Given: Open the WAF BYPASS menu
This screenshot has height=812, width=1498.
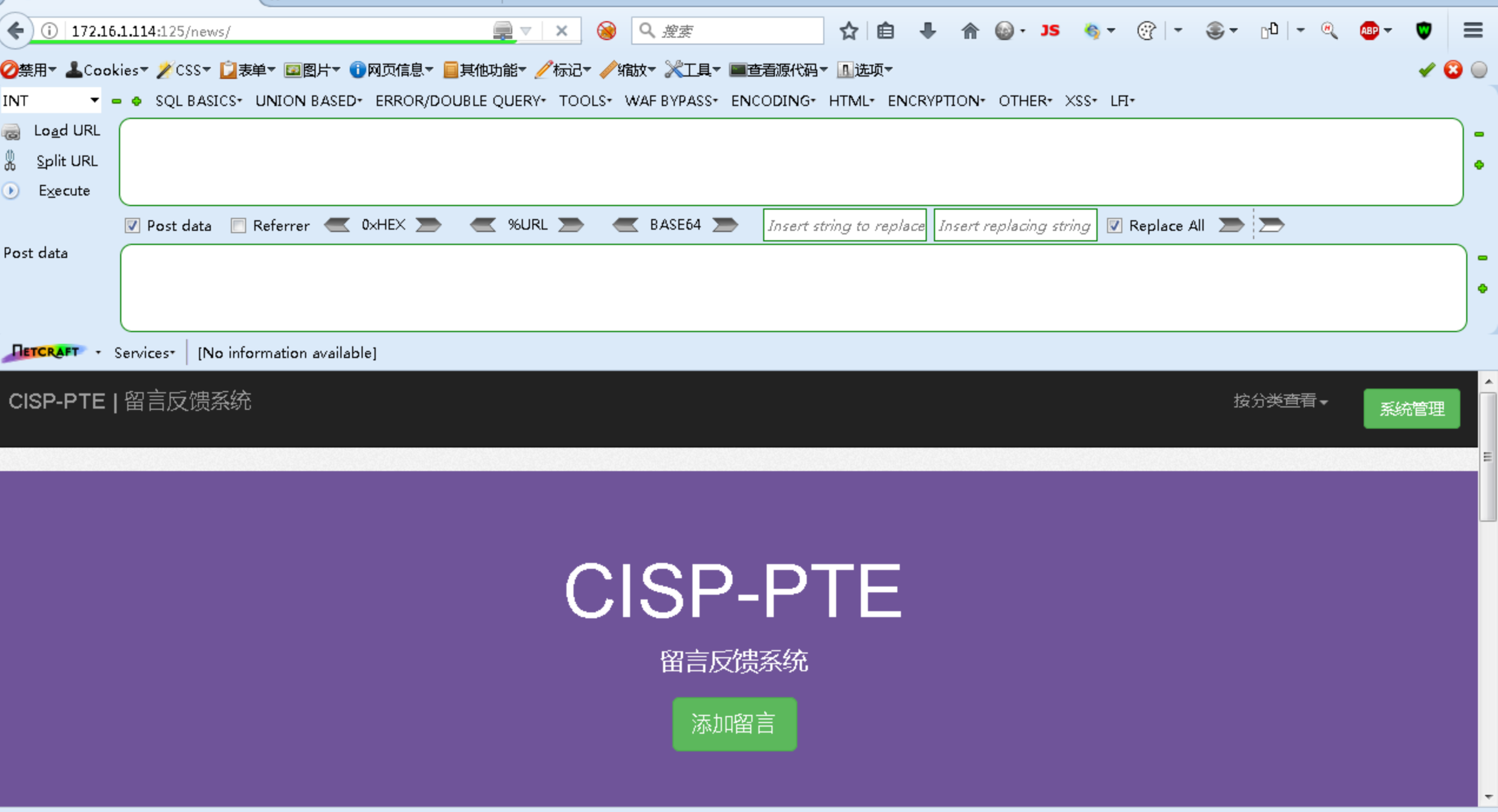Looking at the screenshot, I should (671, 101).
